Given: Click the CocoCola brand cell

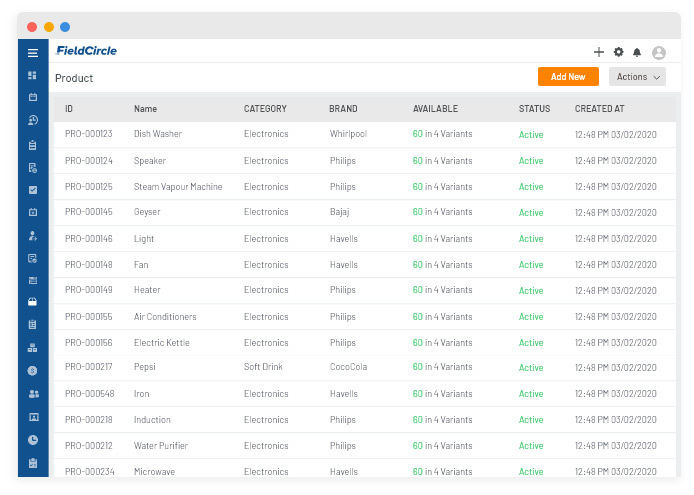Looking at the screenshot, I should (348, 367).
